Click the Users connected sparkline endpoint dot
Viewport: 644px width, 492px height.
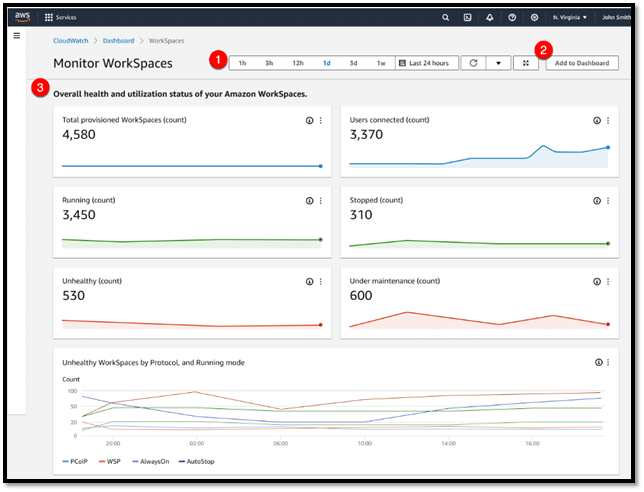point(608,147)
